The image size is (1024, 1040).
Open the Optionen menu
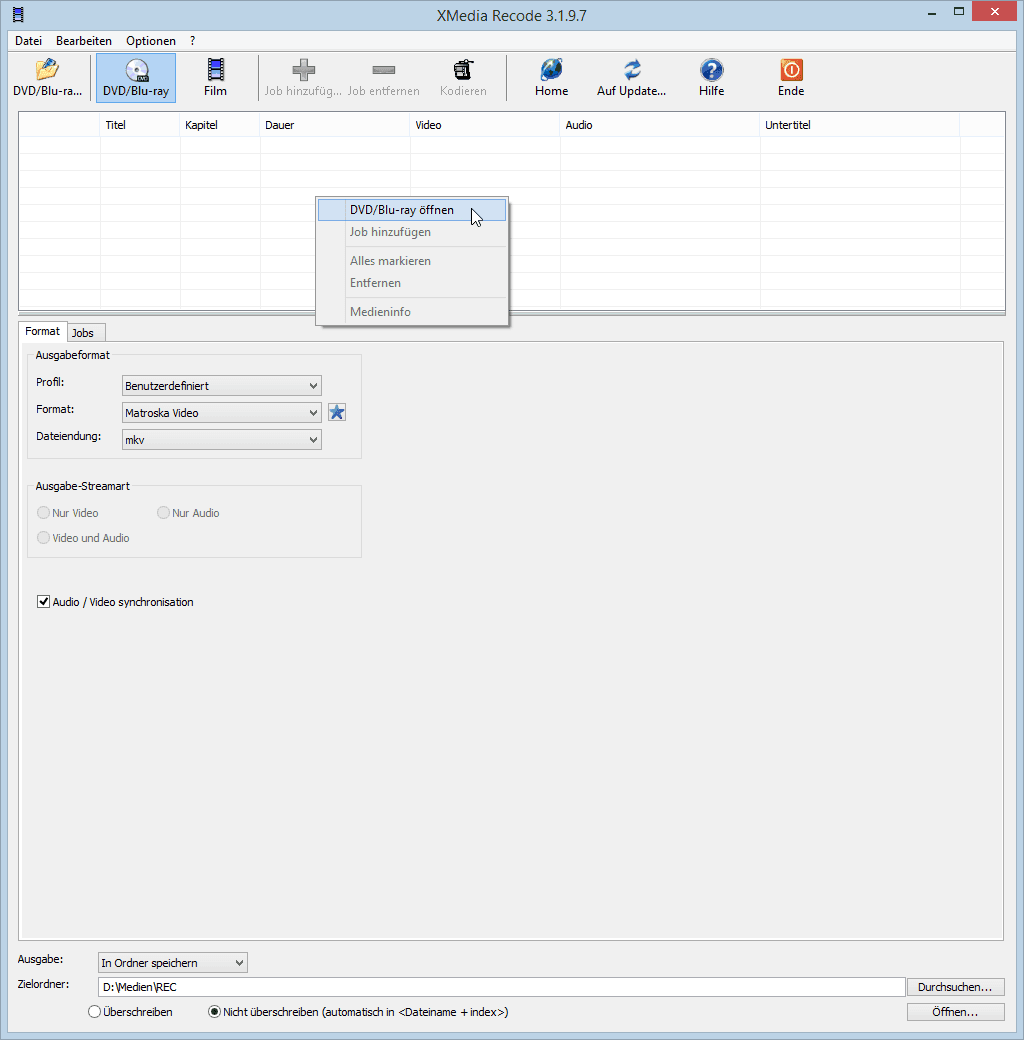point(151,40)
